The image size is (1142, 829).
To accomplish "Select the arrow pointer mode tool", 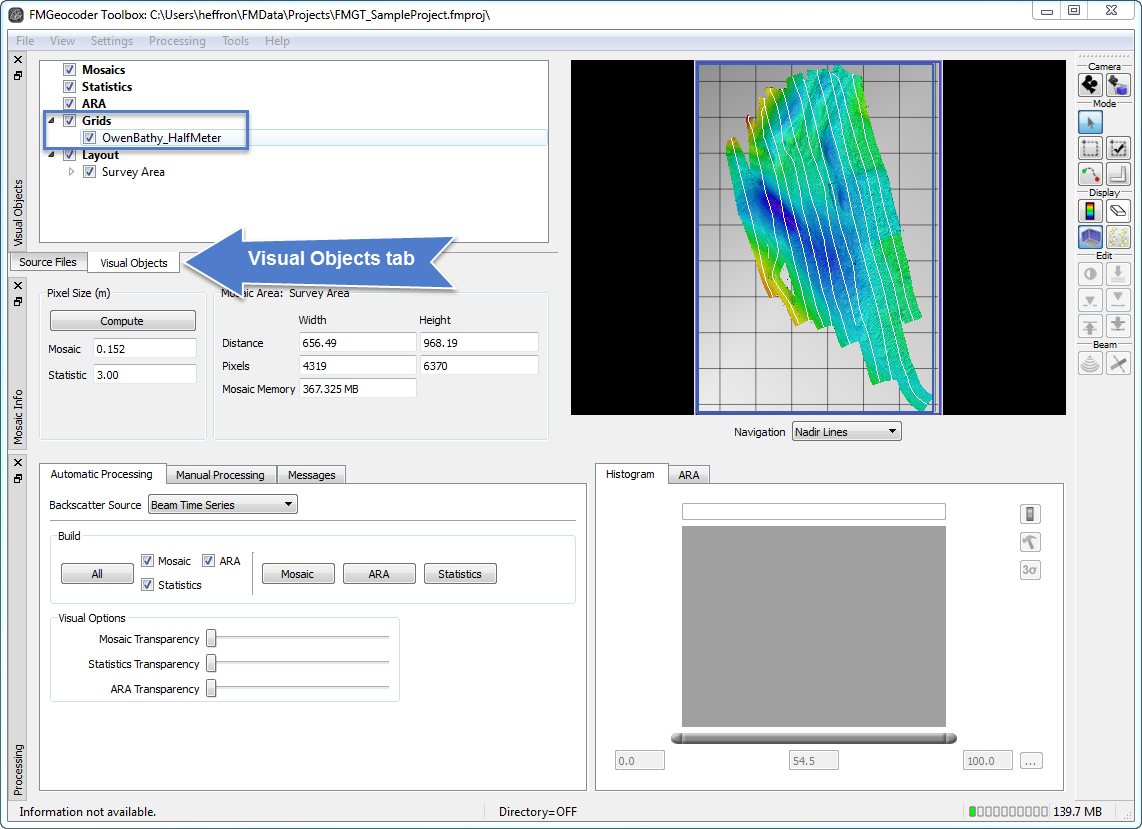I will point(1090,122).
